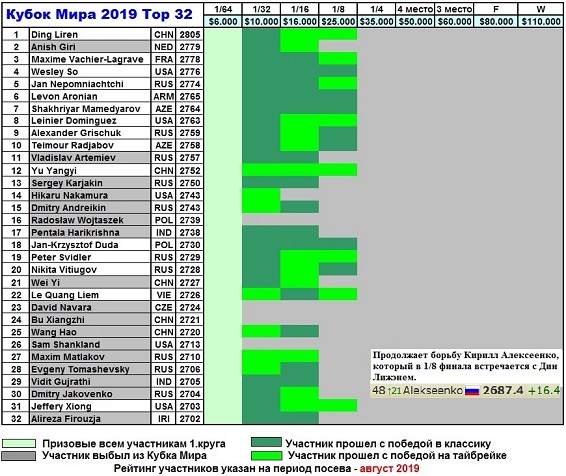
Task: Click the 2805 rating cell
Action: (x=190, y=34)
